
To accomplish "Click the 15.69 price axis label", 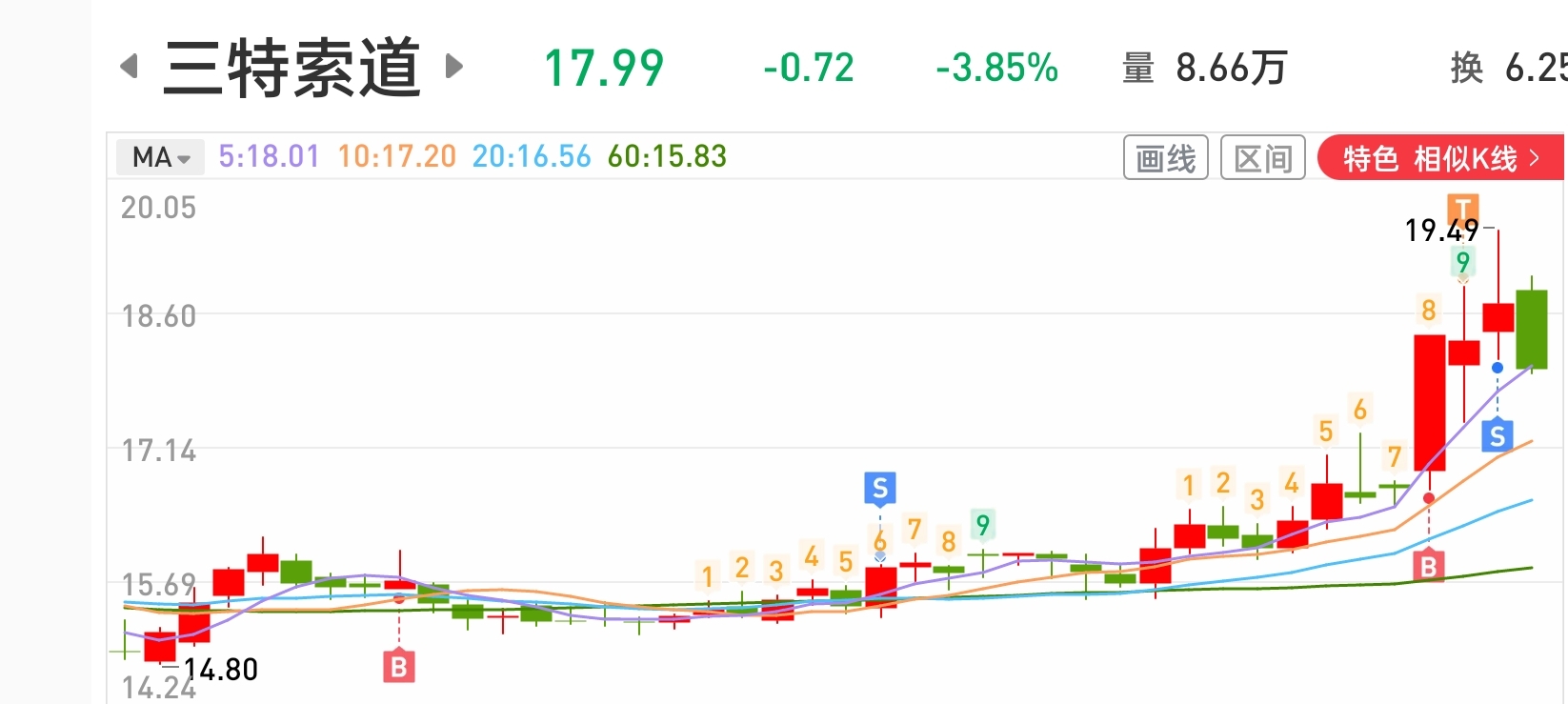I will click(158, 584).
